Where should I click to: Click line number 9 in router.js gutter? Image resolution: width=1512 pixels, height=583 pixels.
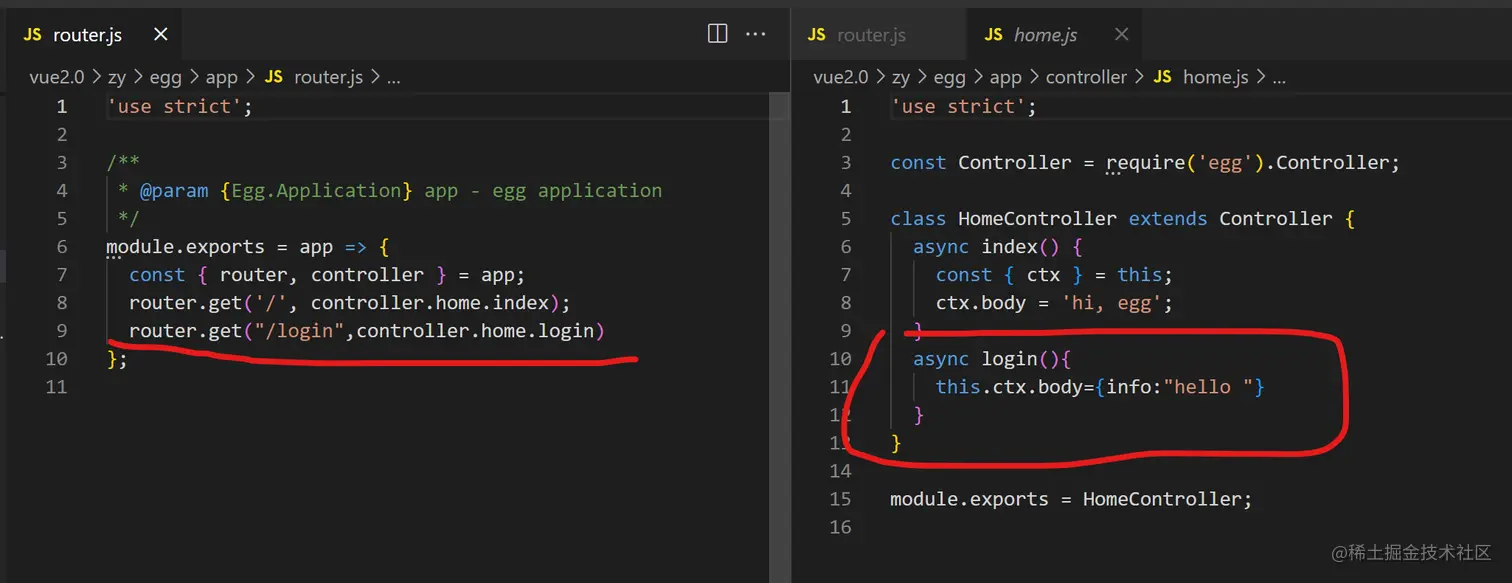(62, 331)
